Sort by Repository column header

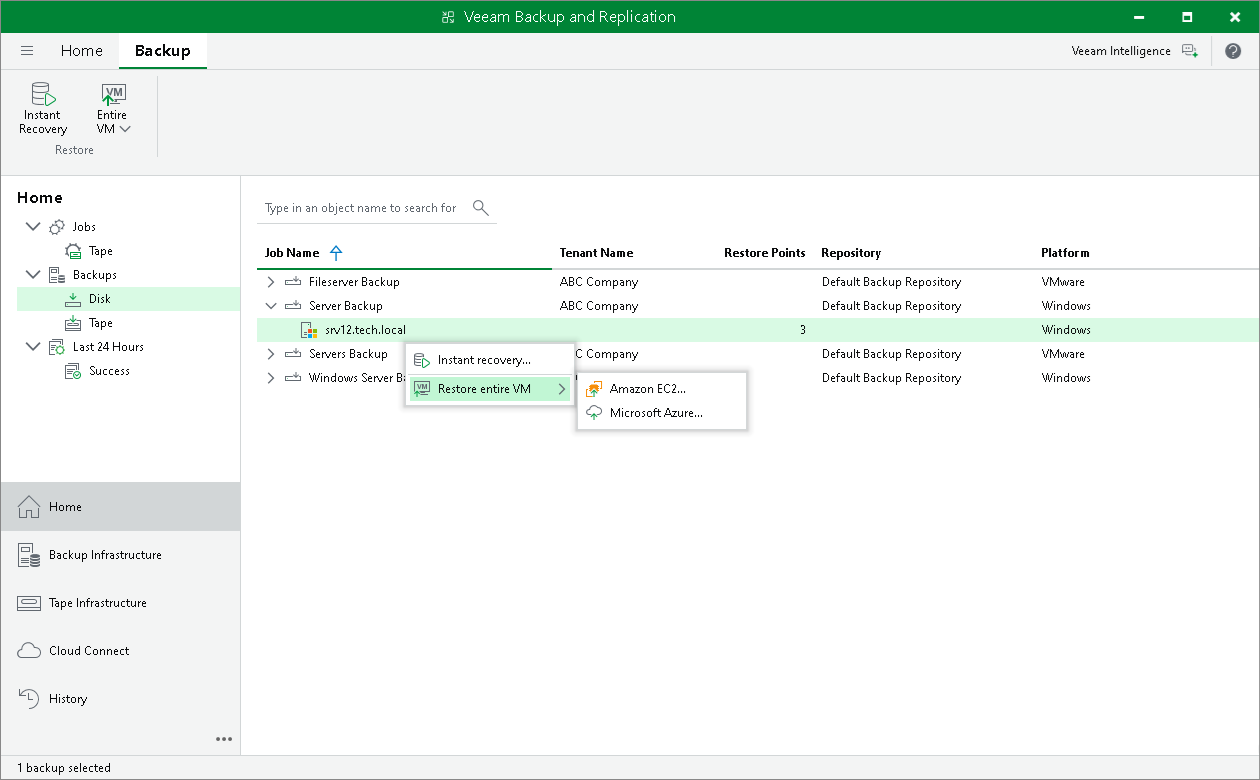[851, 253]
